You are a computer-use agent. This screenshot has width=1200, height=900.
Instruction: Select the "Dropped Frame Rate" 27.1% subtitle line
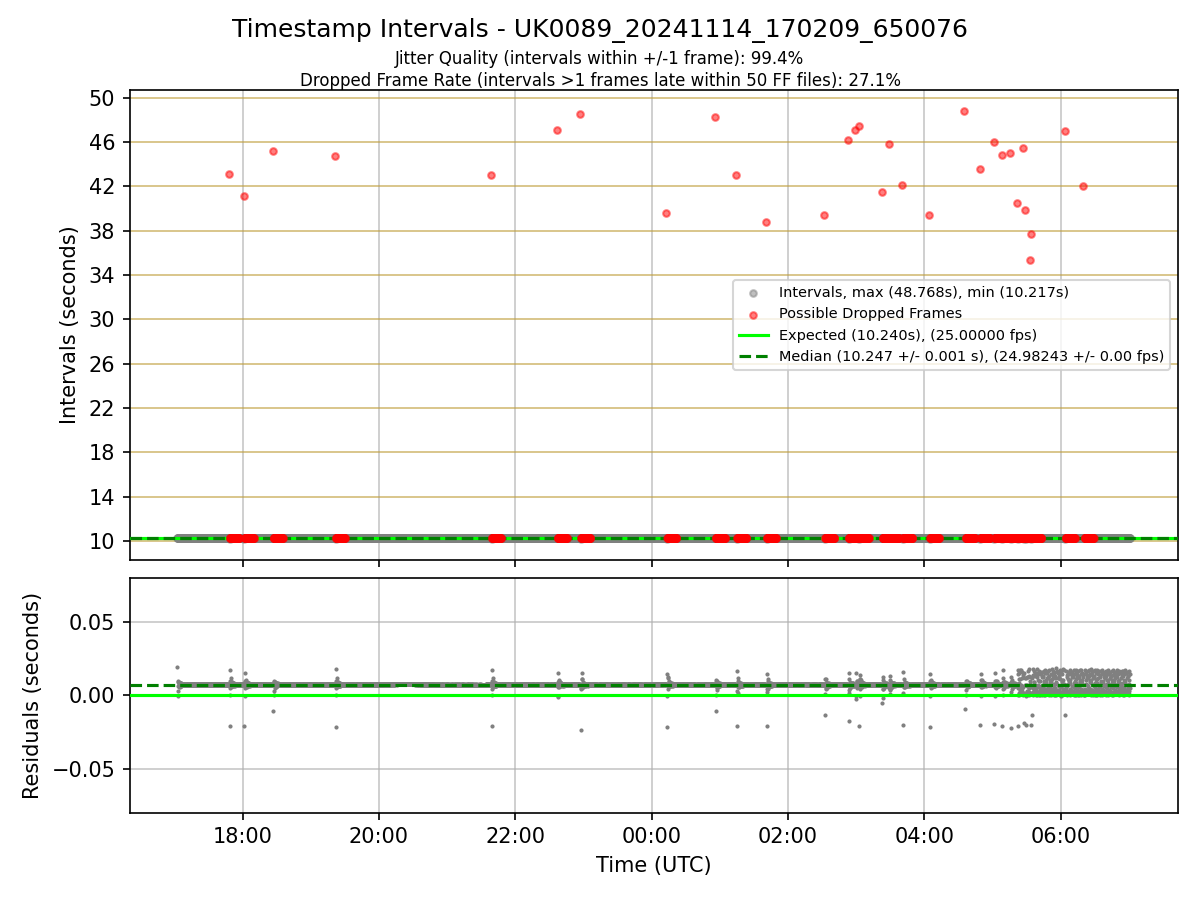coord(600,80)
